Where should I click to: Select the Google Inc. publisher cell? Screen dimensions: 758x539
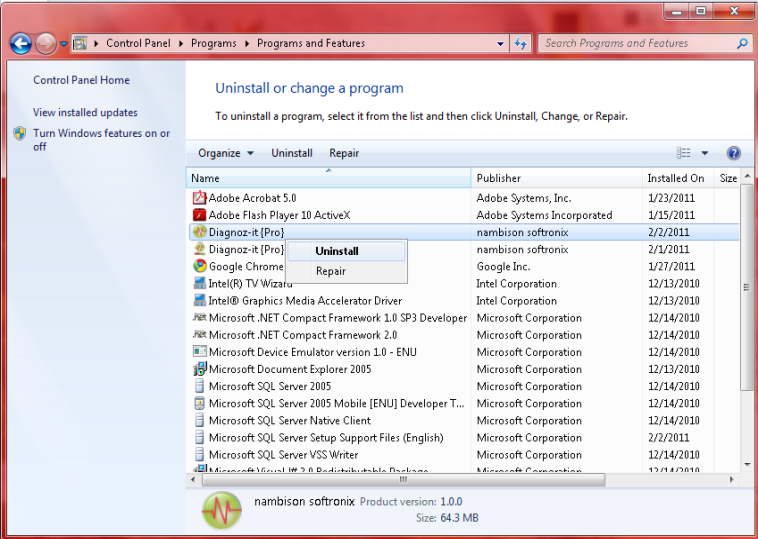[x=503, y=266]
